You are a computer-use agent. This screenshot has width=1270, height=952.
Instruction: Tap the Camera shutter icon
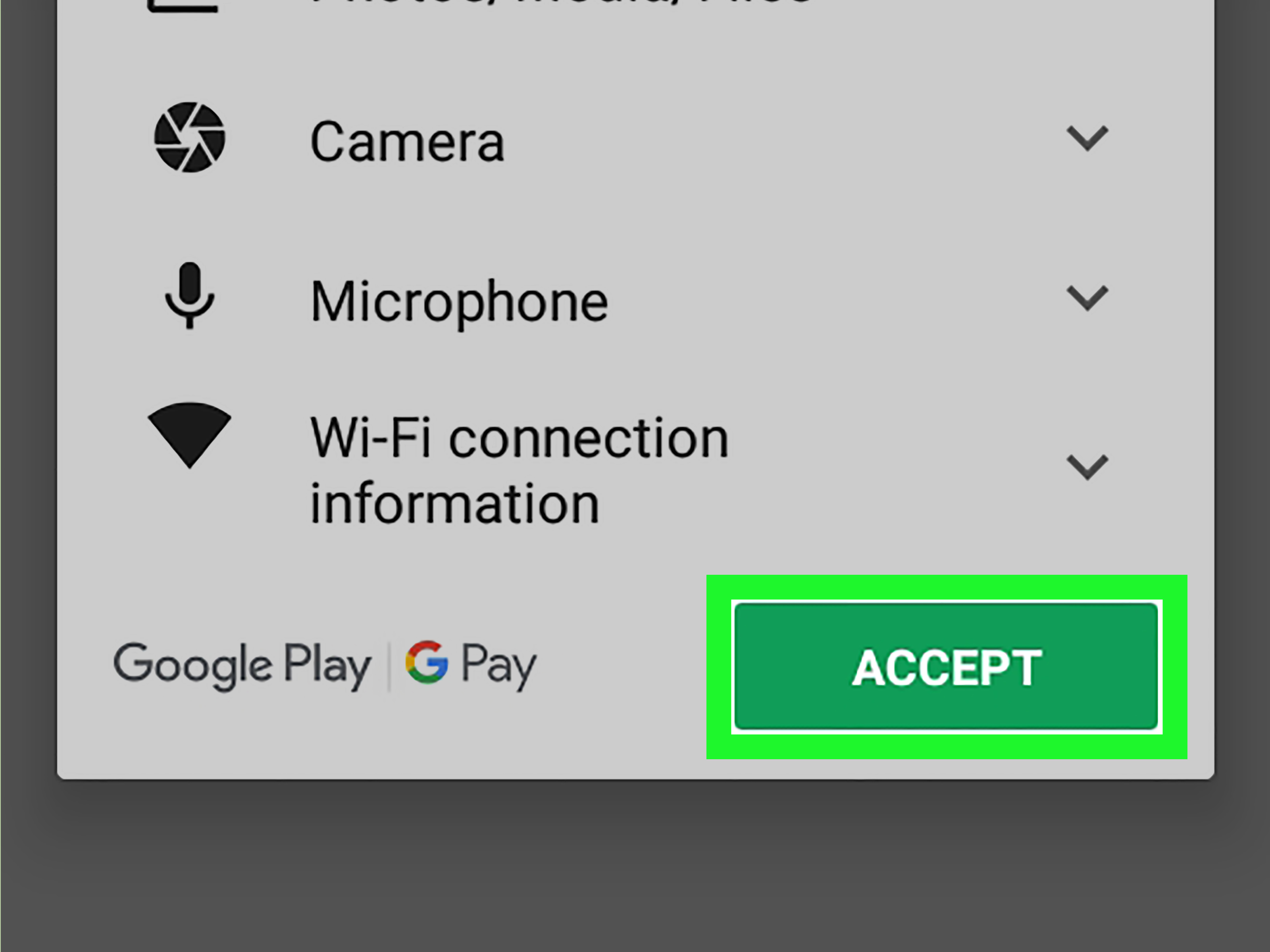pos(189,137)
